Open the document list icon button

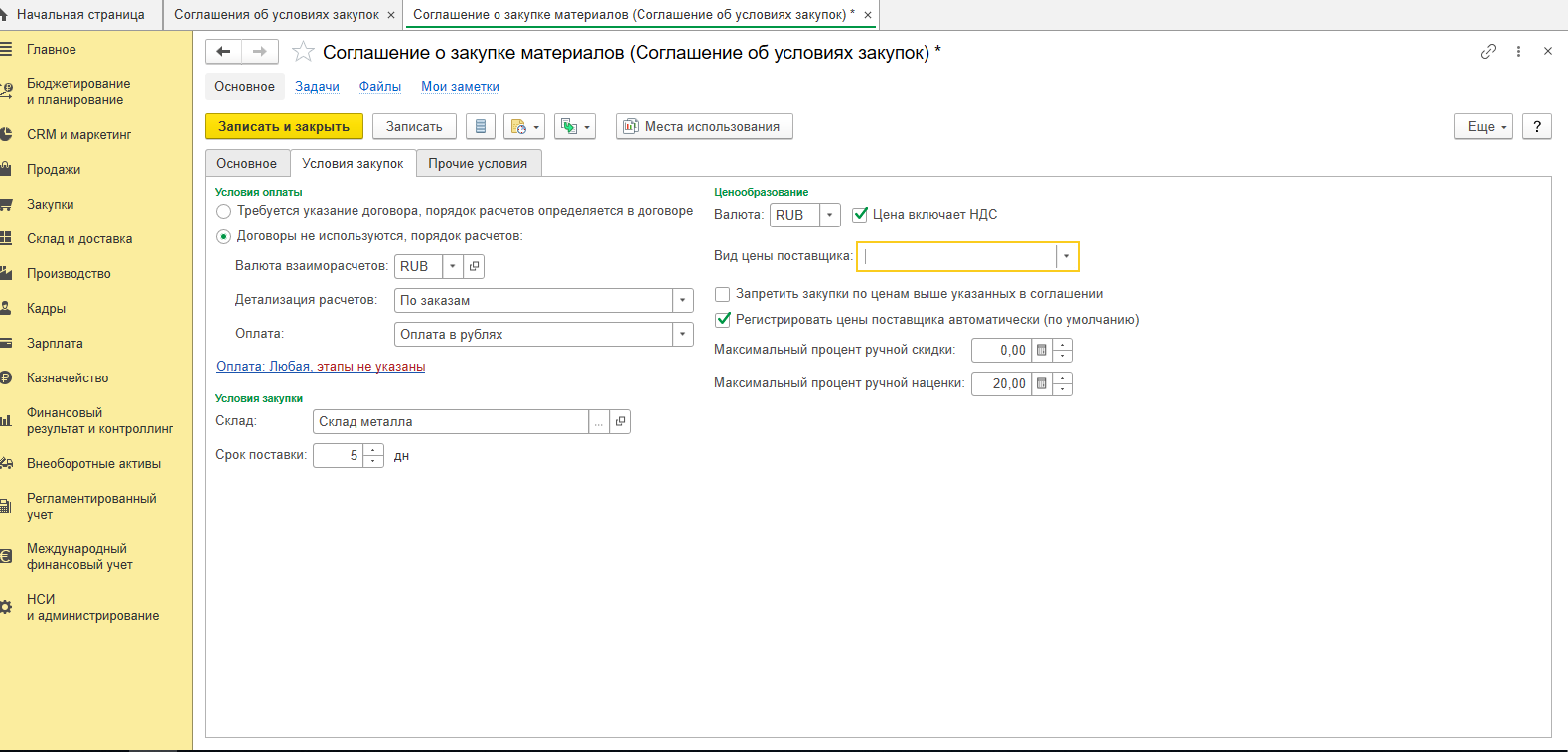coord(481,127)
